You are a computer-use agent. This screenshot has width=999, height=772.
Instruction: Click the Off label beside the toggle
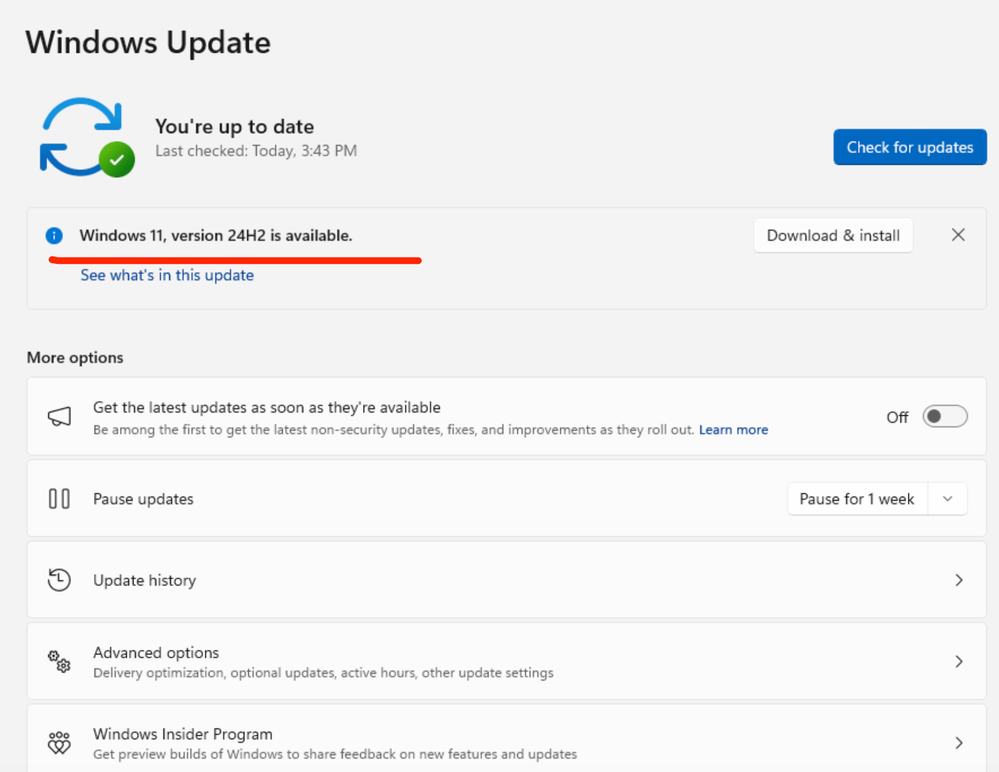897,417
